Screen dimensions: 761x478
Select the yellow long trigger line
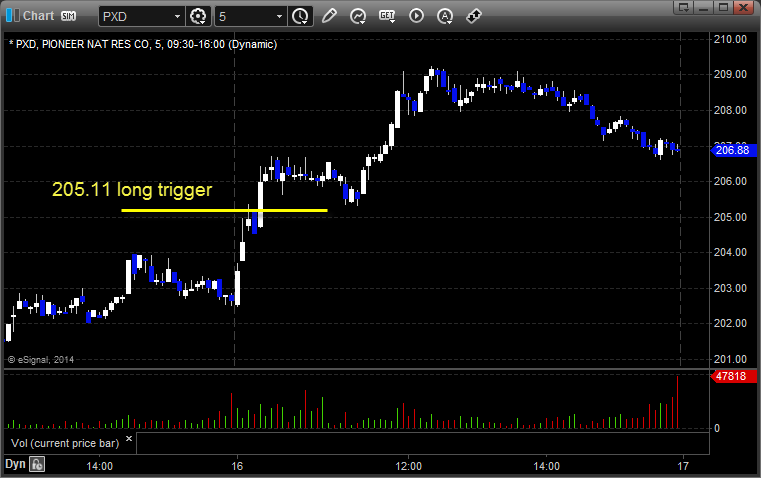click(224, 211)
